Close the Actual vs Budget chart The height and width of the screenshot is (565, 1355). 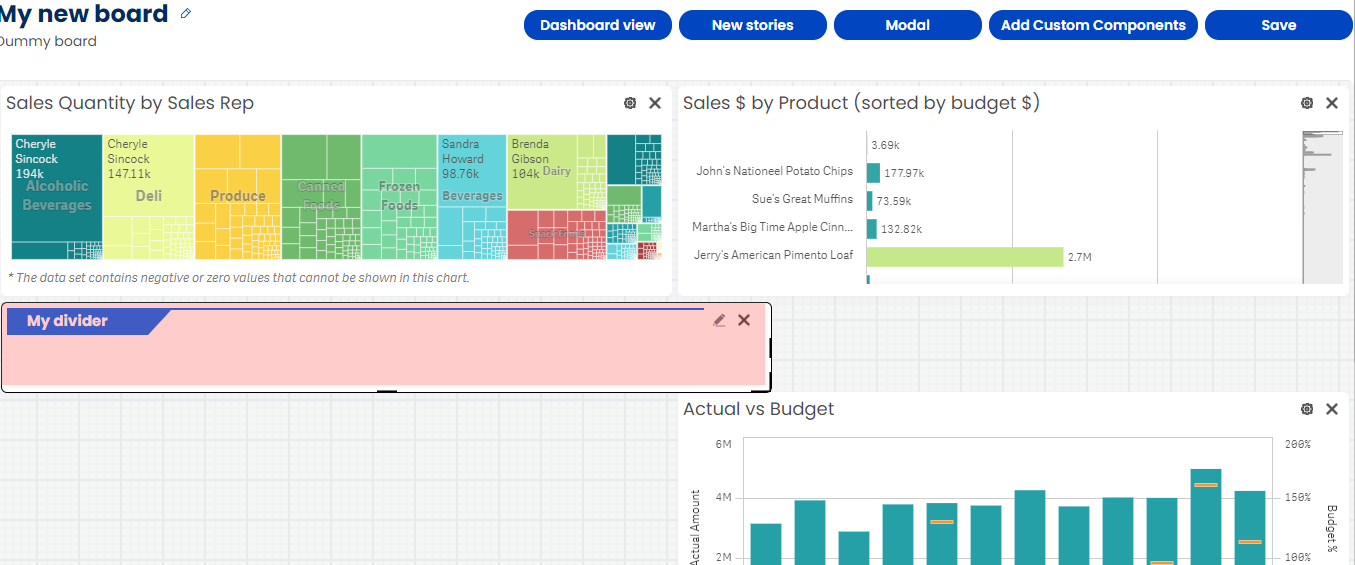[x=1332, y=409]
